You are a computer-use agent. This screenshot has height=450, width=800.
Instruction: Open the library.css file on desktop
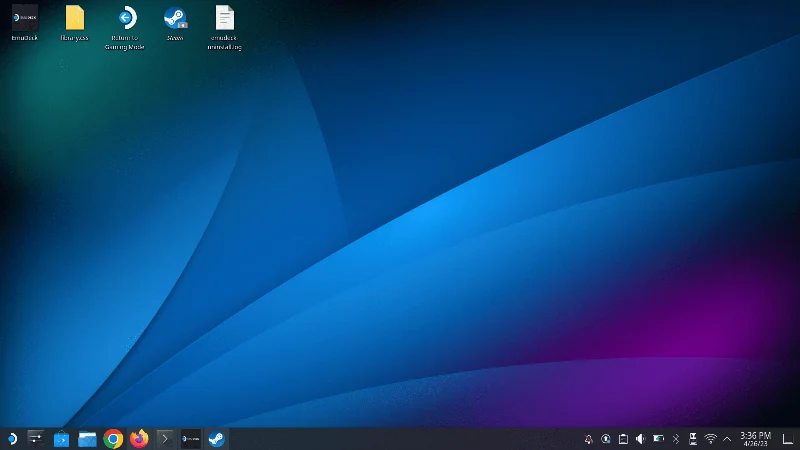click(74, 18)
